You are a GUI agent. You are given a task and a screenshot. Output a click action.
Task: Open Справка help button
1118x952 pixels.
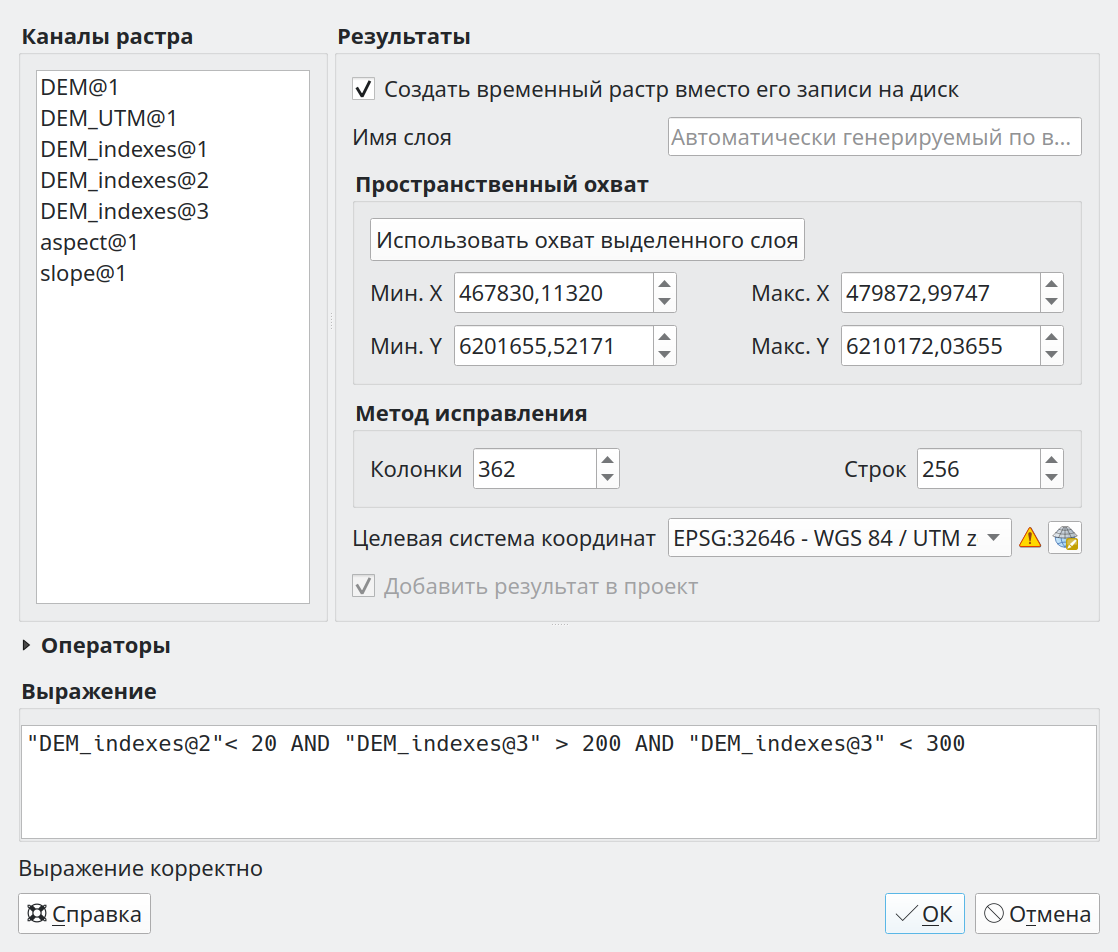(x=84, y=913)
